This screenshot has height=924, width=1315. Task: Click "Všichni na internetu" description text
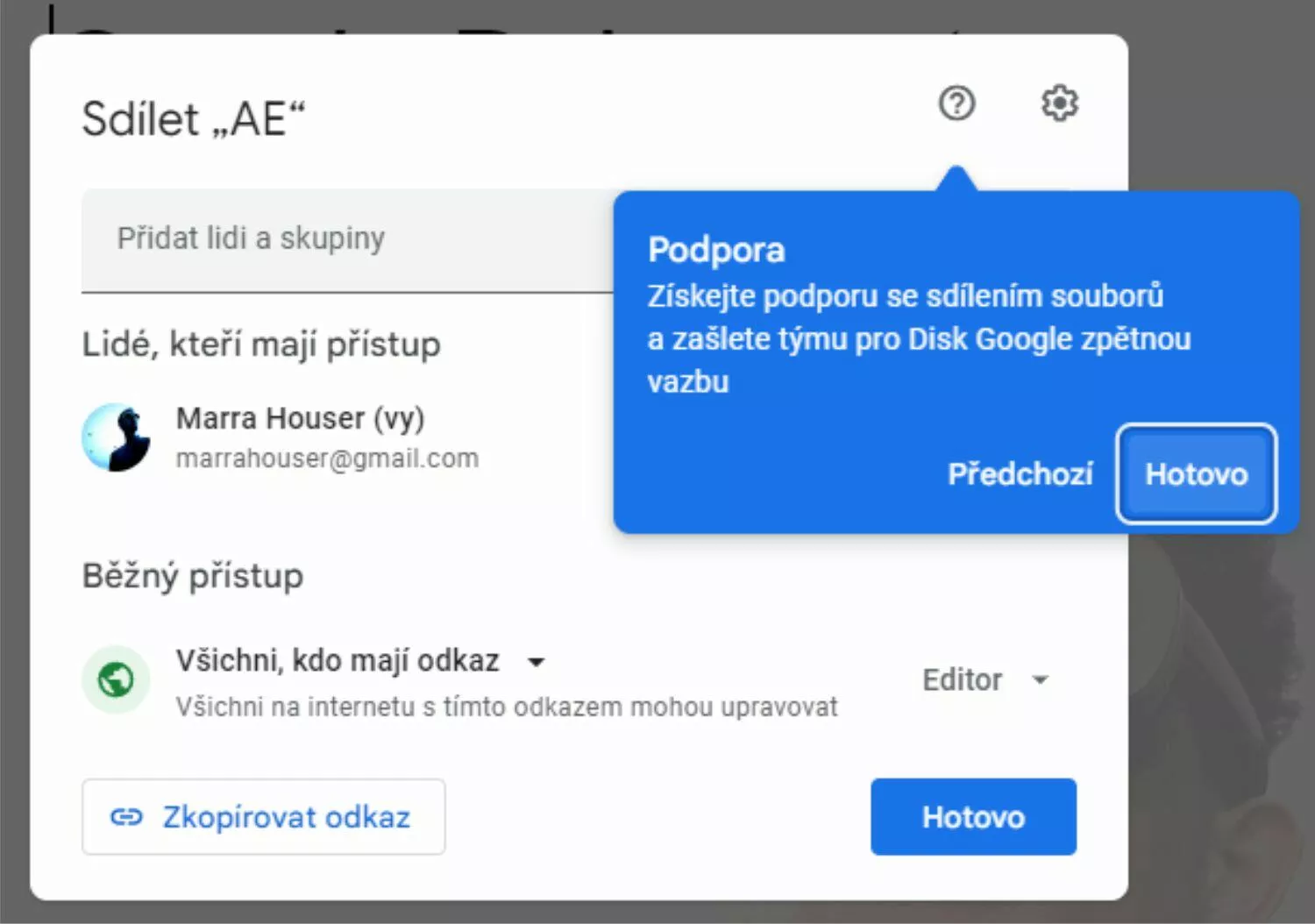[506, 707]
